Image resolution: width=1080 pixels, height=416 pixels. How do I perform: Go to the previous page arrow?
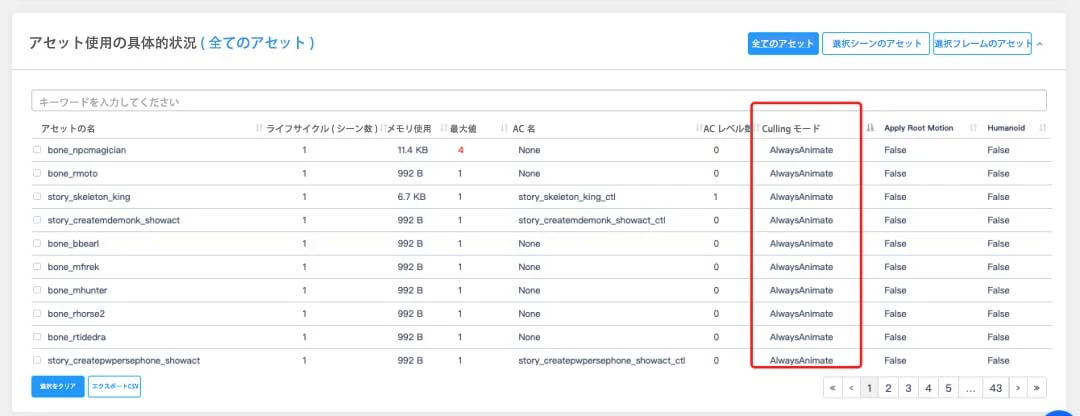851,388
